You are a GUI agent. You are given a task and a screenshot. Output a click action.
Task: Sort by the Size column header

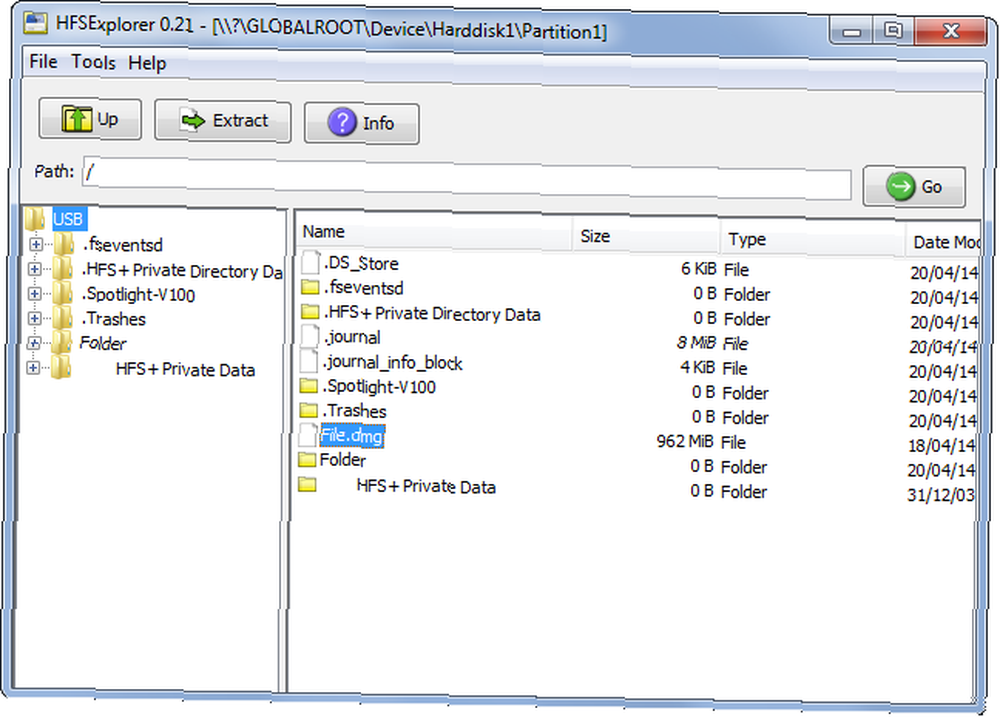point(646,236)
